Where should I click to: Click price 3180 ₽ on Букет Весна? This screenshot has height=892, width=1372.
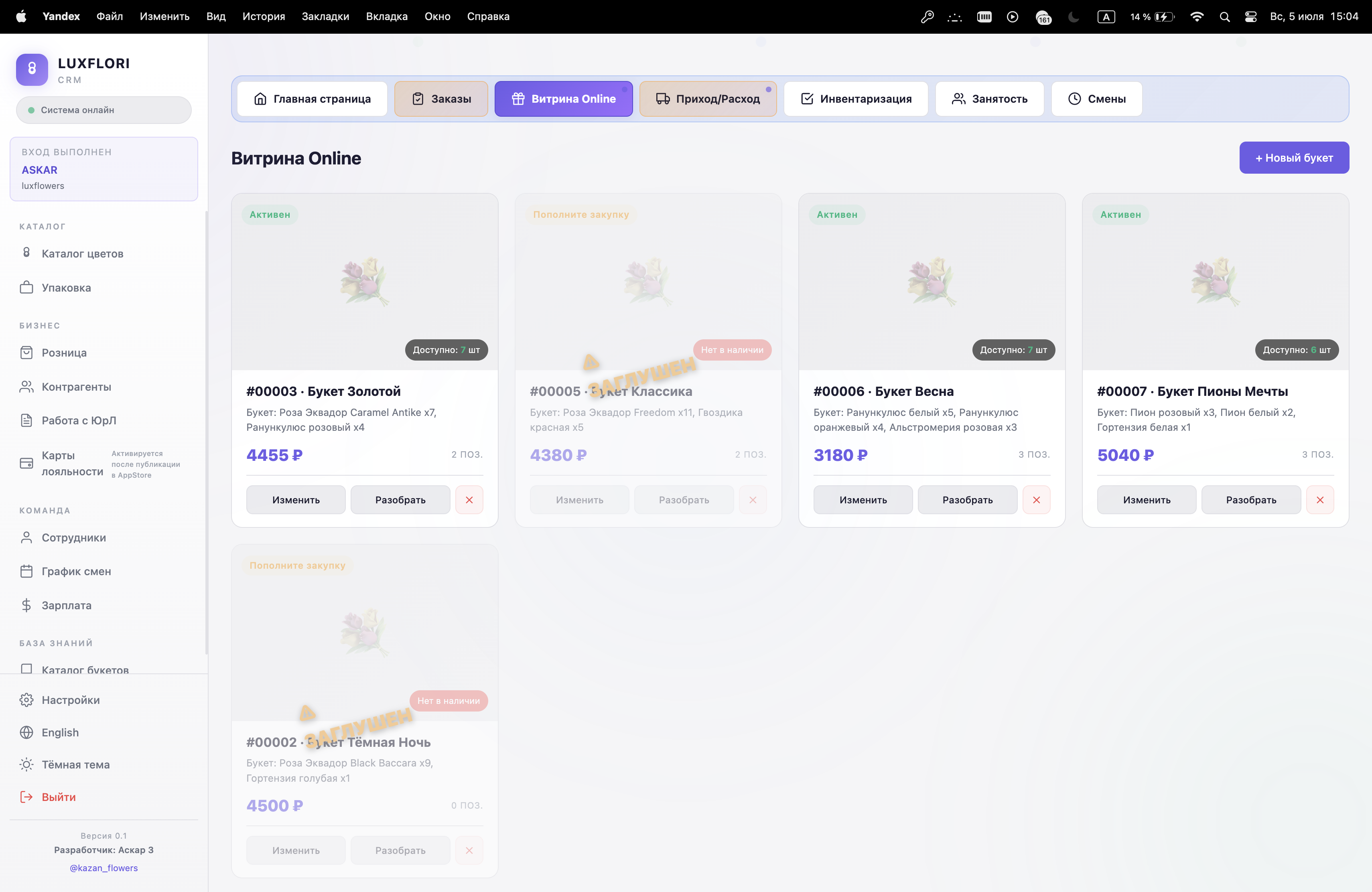point(840,455)
